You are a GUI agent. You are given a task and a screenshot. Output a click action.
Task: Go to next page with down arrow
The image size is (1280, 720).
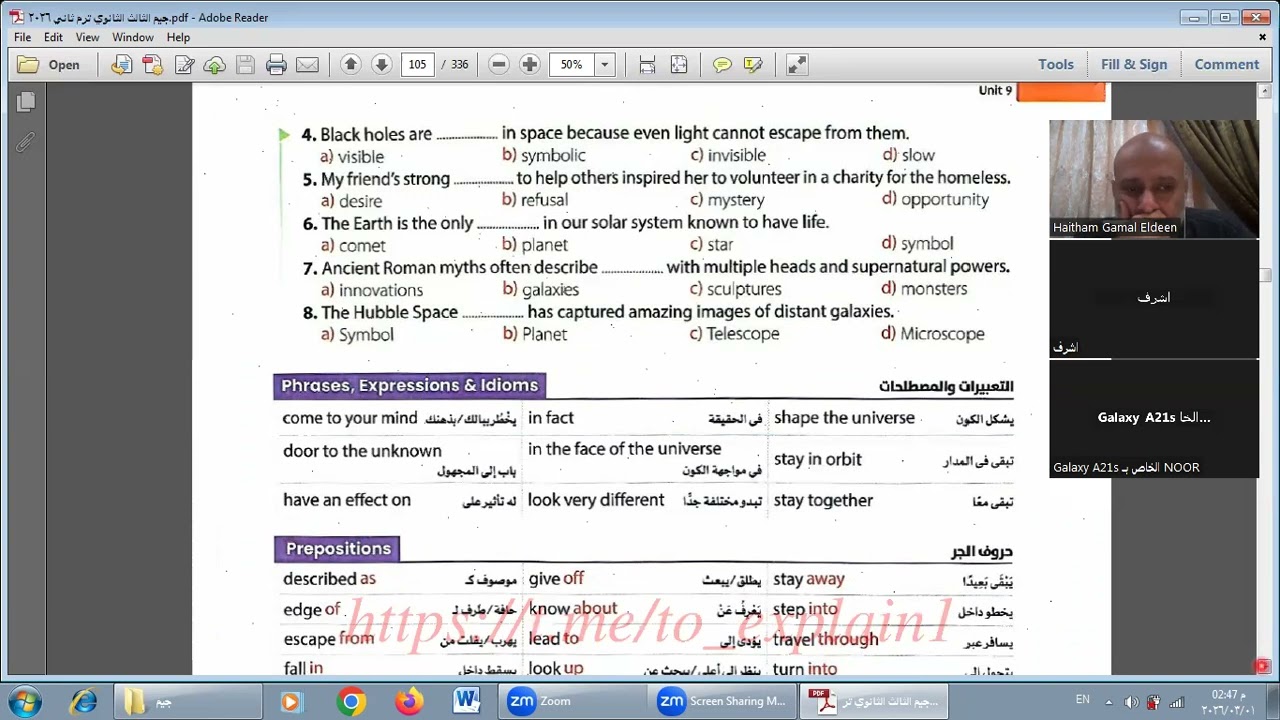point(381,65)
